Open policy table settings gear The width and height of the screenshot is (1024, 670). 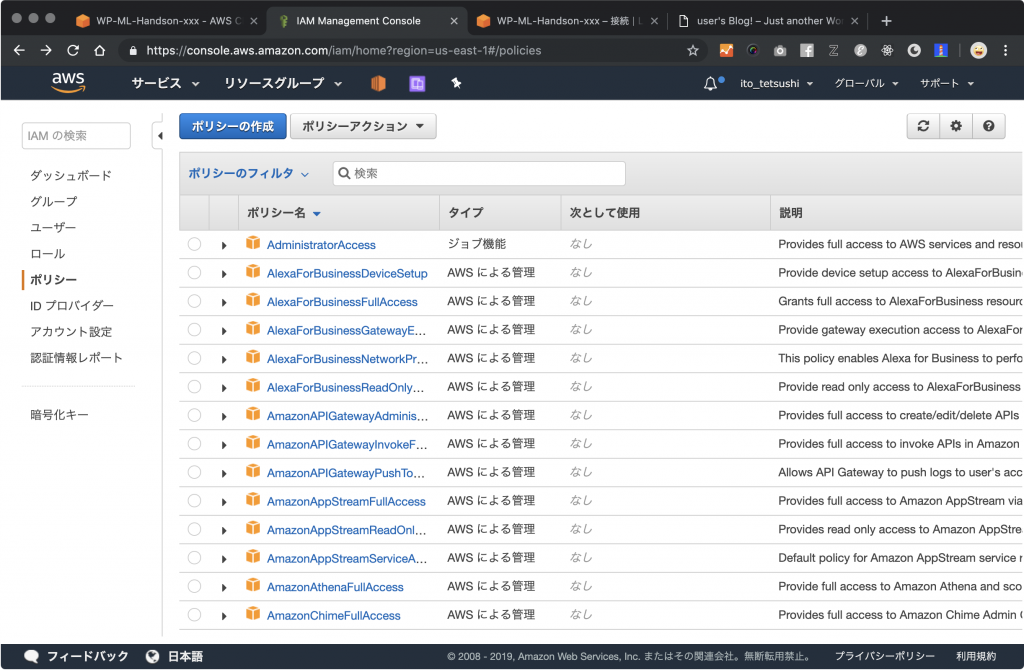(955, 126)
